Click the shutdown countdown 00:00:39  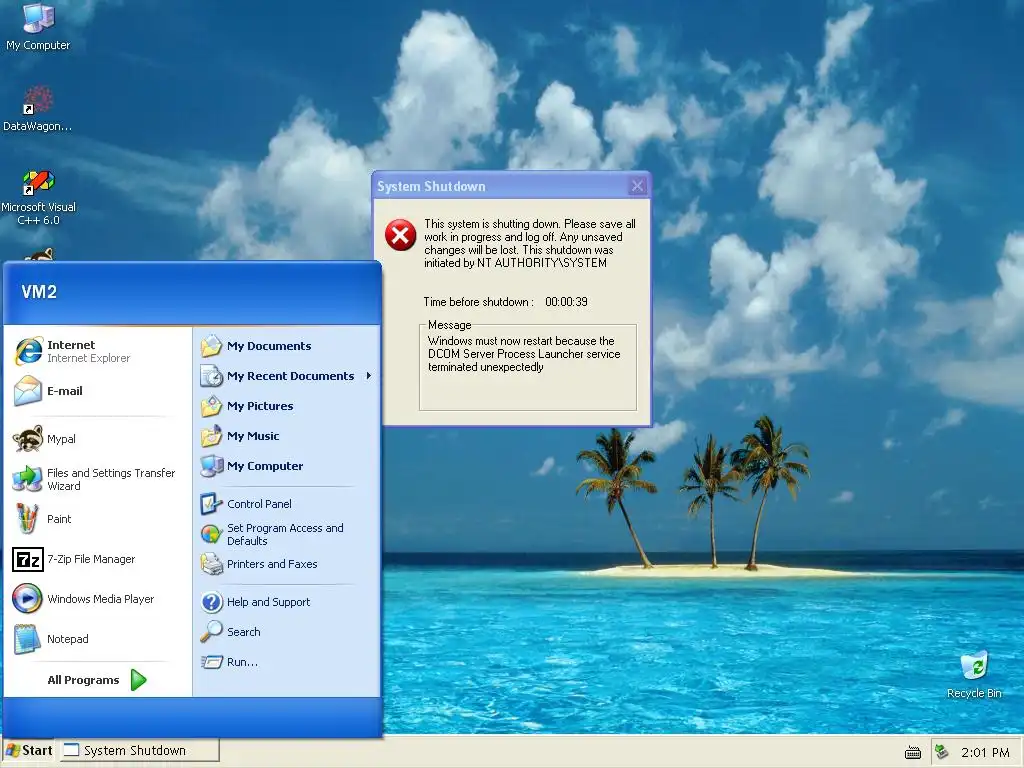point(566,302)
